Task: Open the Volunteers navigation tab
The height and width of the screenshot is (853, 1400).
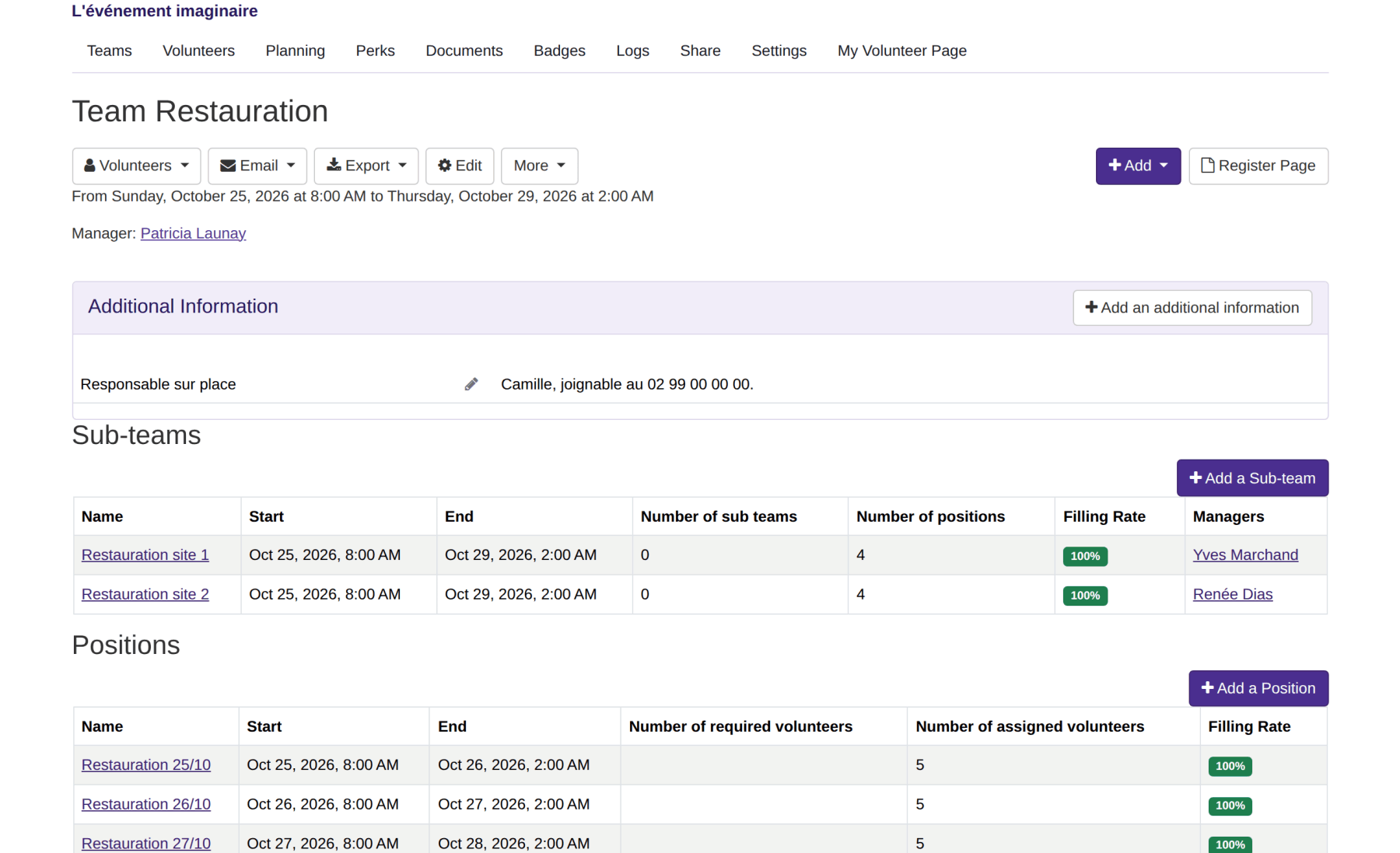Action: 198,51
